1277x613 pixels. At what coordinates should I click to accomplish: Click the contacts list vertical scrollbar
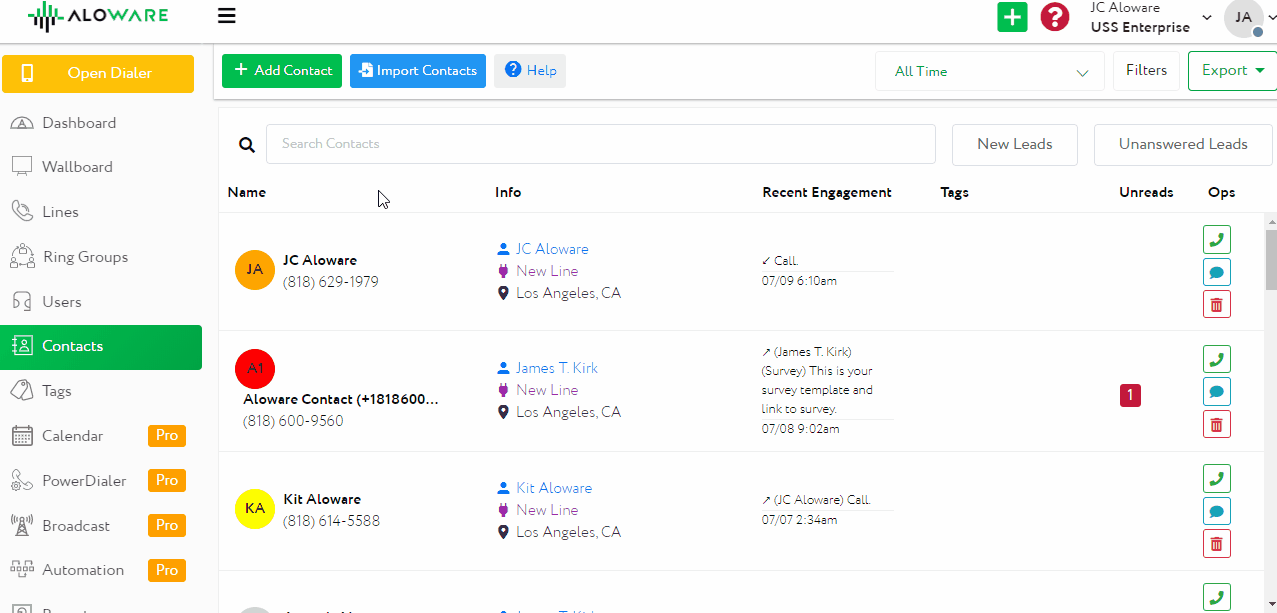[x=1271, y=258]
